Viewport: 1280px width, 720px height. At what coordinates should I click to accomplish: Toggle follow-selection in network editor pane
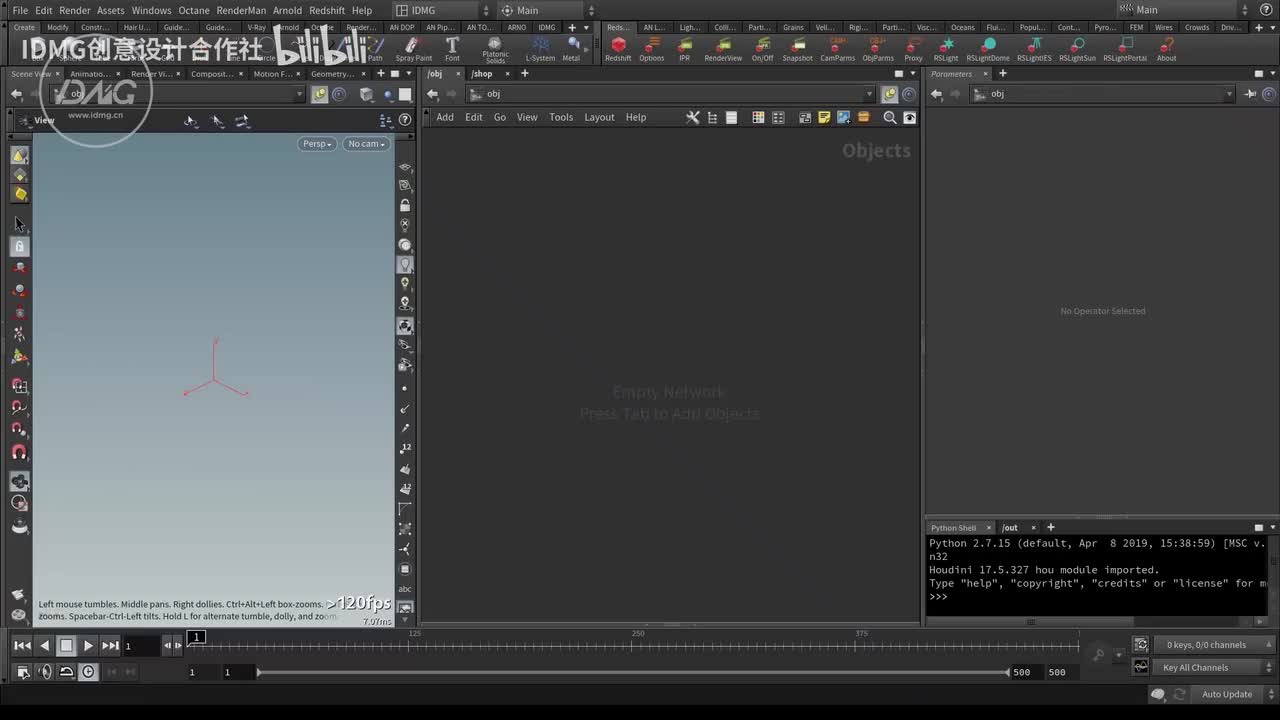coord(889,94)
